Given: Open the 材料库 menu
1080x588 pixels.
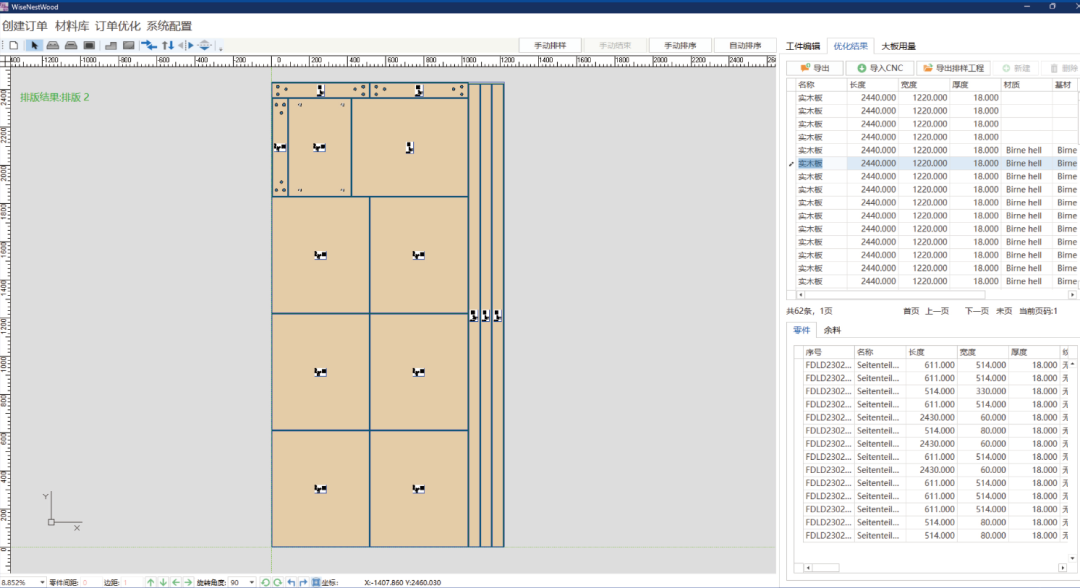Looking at the screenshot, I should pyautogui.click(x=71, y=26).
